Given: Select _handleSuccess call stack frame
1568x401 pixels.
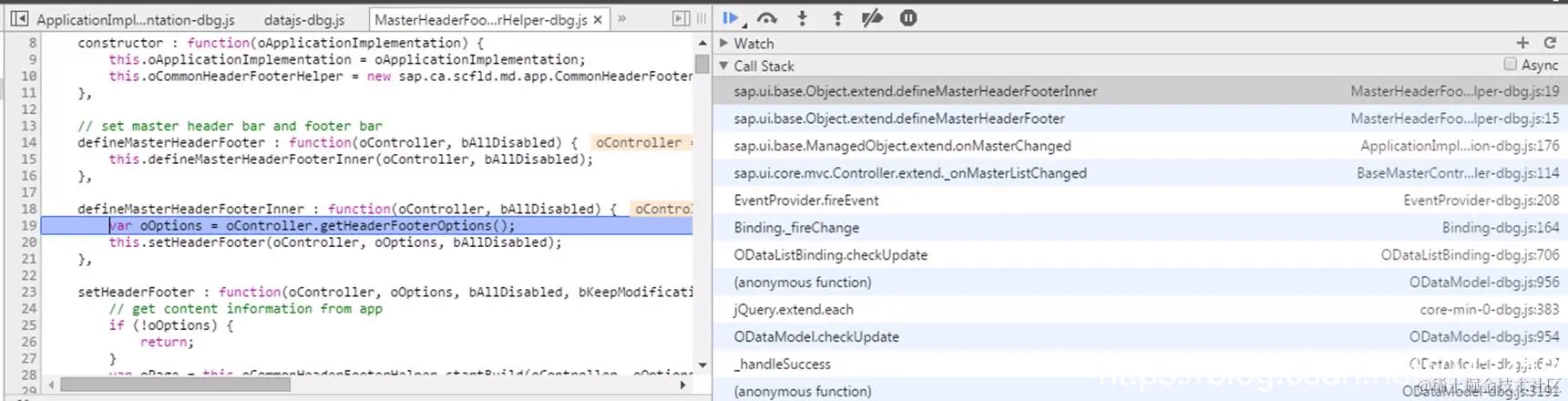Looking at the screenshot, I should pyautogui.click(x=1141, y=365).
